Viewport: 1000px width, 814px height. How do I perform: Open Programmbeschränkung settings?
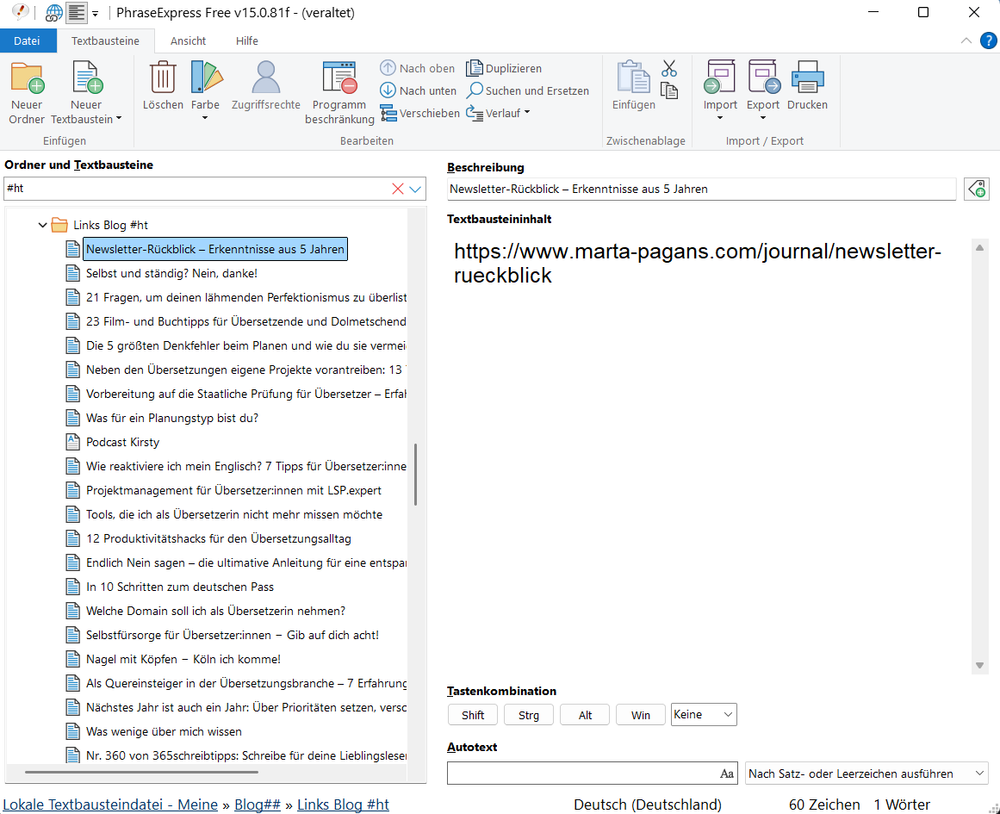[339, 93]
